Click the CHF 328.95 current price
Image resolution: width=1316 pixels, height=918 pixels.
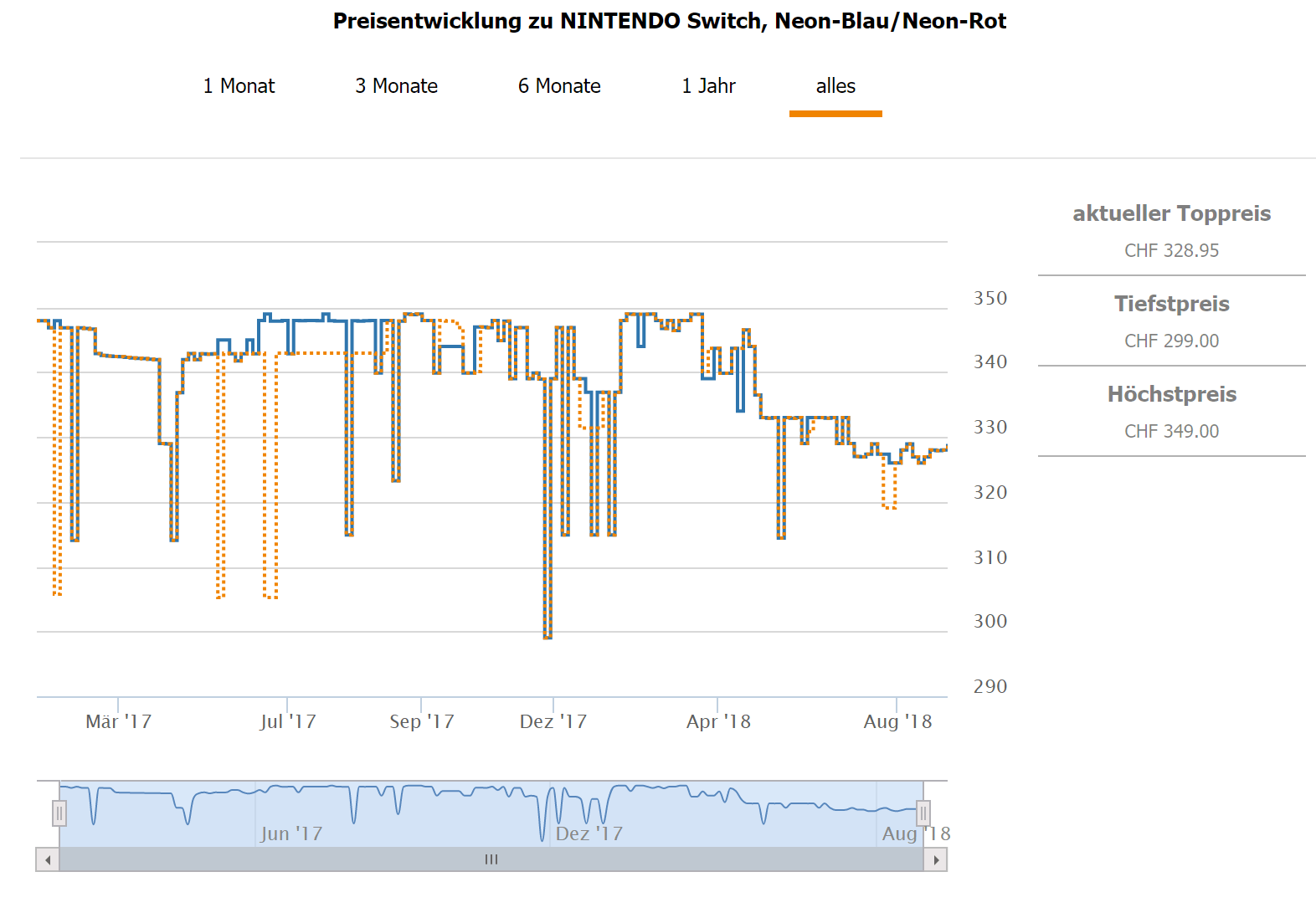pos(1172,251)
